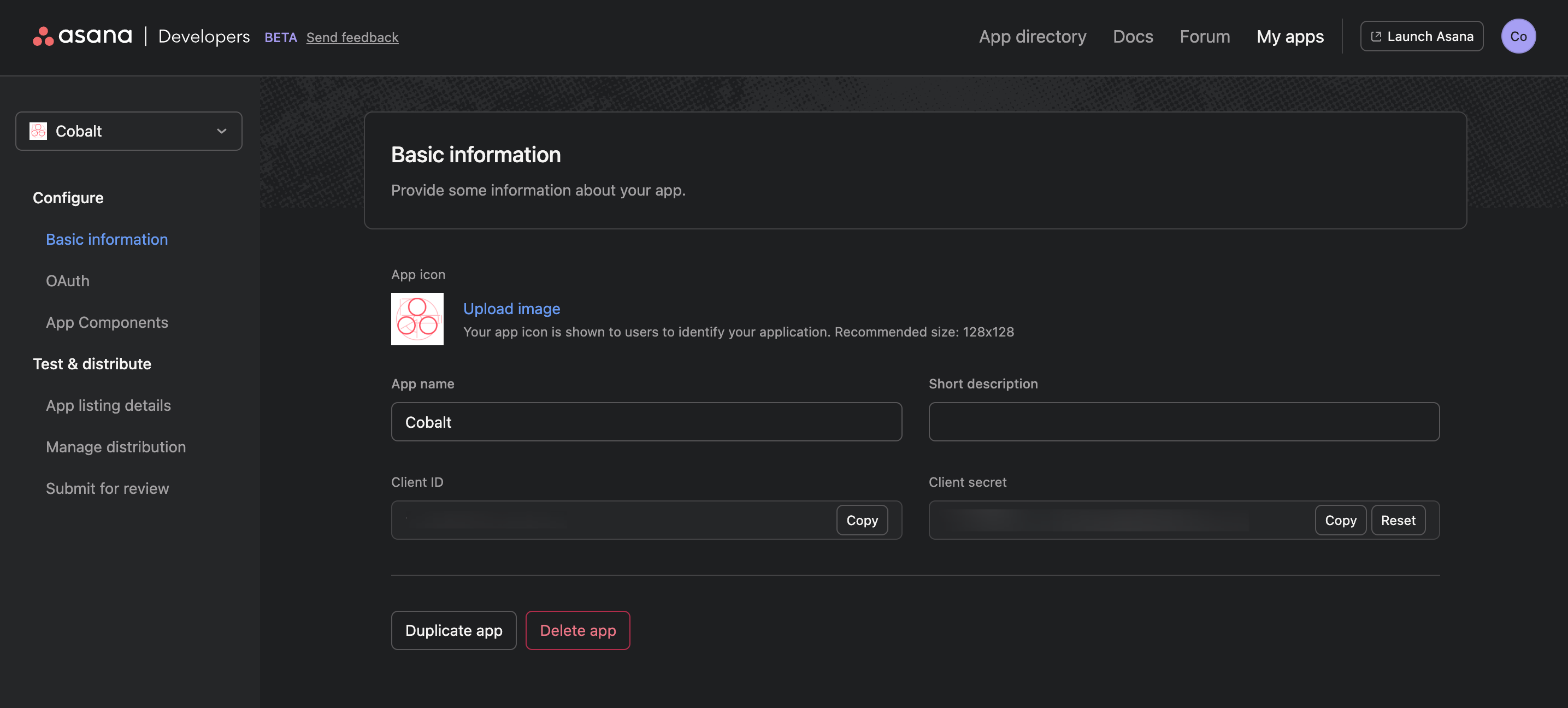Click the Cobalt app icon thumbnail

coord(417,318)
